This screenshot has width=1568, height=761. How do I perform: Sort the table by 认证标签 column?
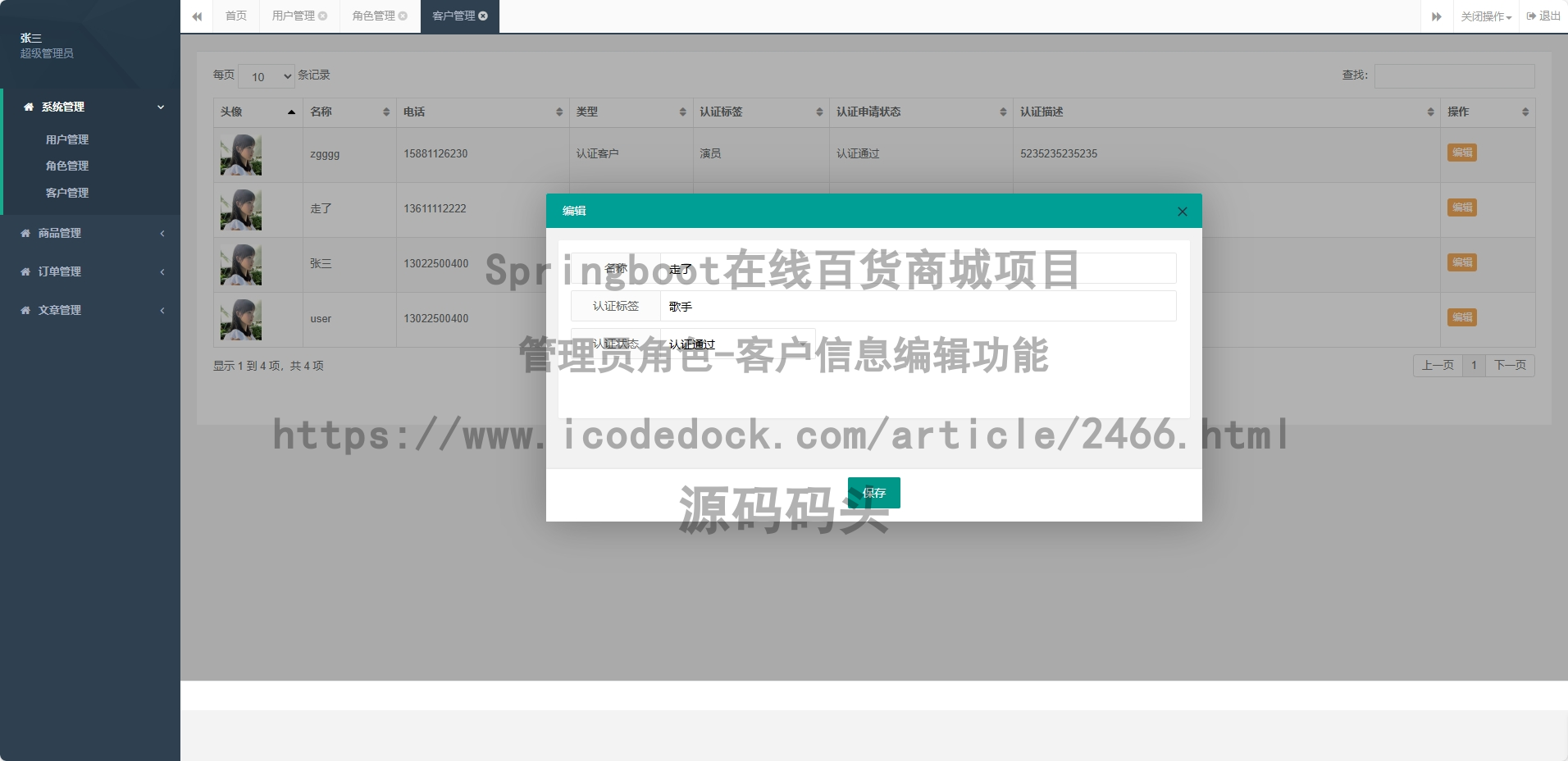click(x=819, y=112)
